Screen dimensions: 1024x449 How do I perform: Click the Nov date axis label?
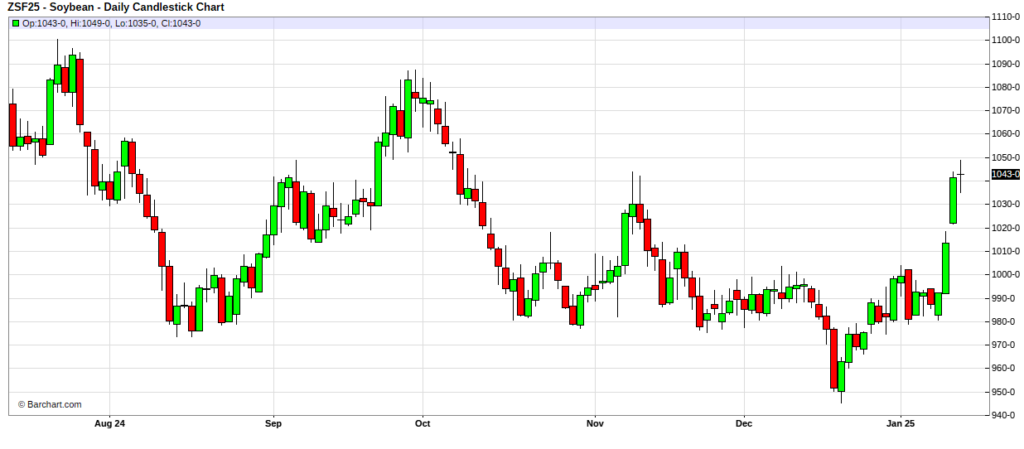pos(595,424)
